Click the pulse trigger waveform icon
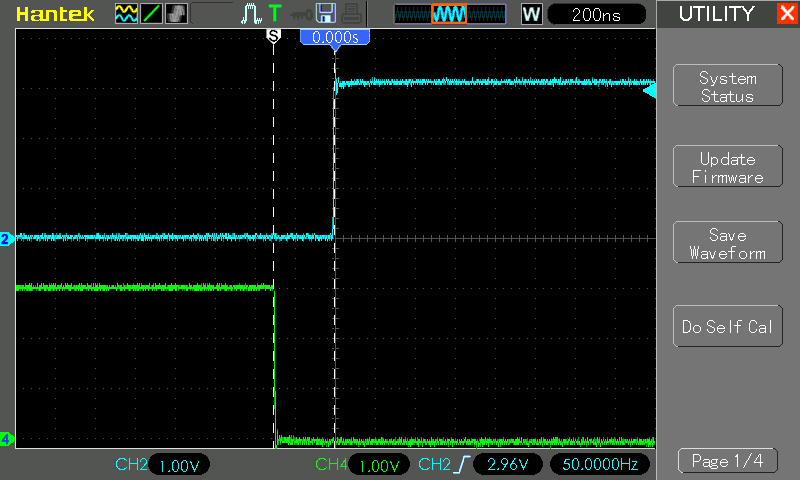 (251, 14)
